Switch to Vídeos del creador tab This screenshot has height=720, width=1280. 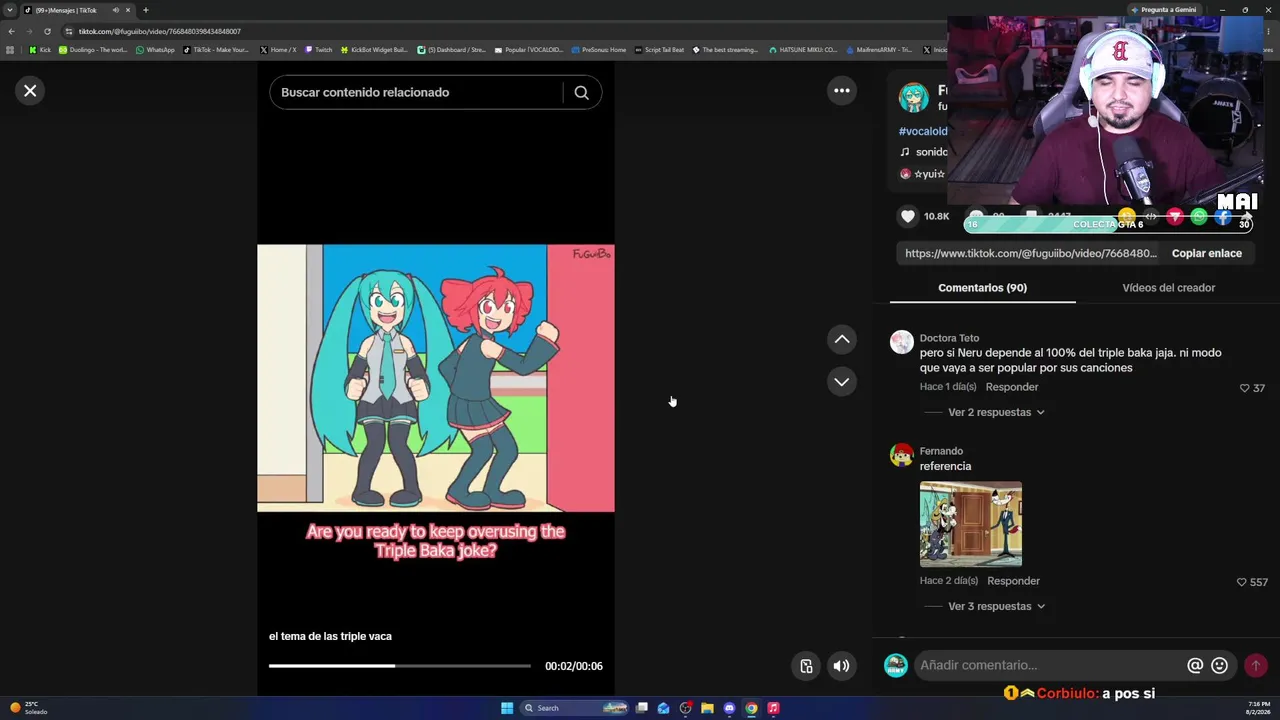pyautogui.click(x=1168, y=288)
